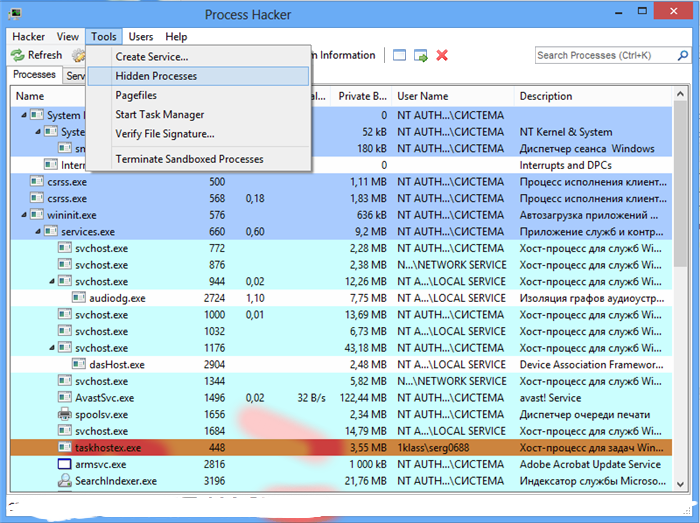Click the icon of the taskhostex.exe row

(x=65, y=447)
